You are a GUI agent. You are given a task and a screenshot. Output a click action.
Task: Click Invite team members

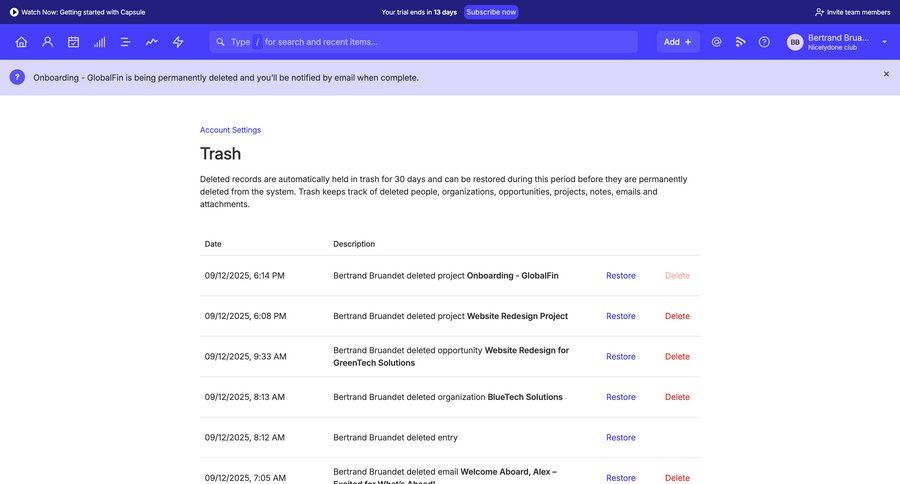coord(852,12)
